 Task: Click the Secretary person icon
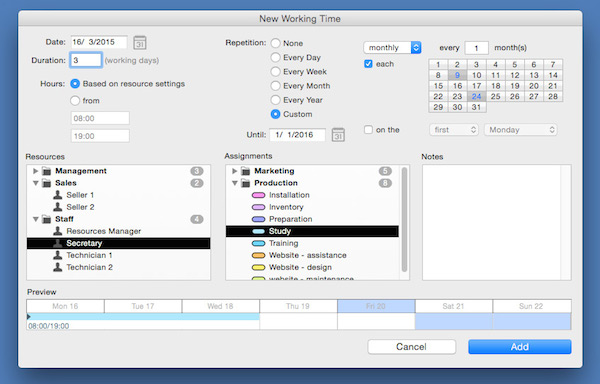click(58, 243)
